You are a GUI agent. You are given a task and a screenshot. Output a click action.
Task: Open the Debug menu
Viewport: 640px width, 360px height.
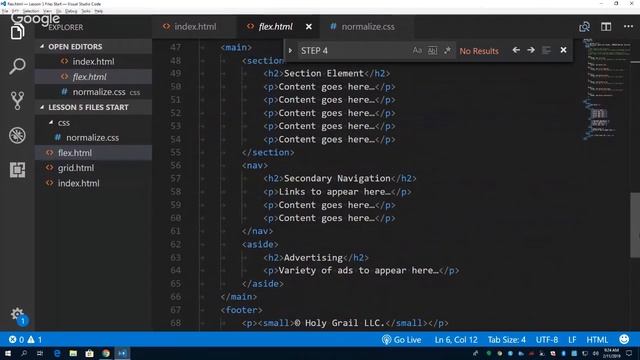pos(71,11)
